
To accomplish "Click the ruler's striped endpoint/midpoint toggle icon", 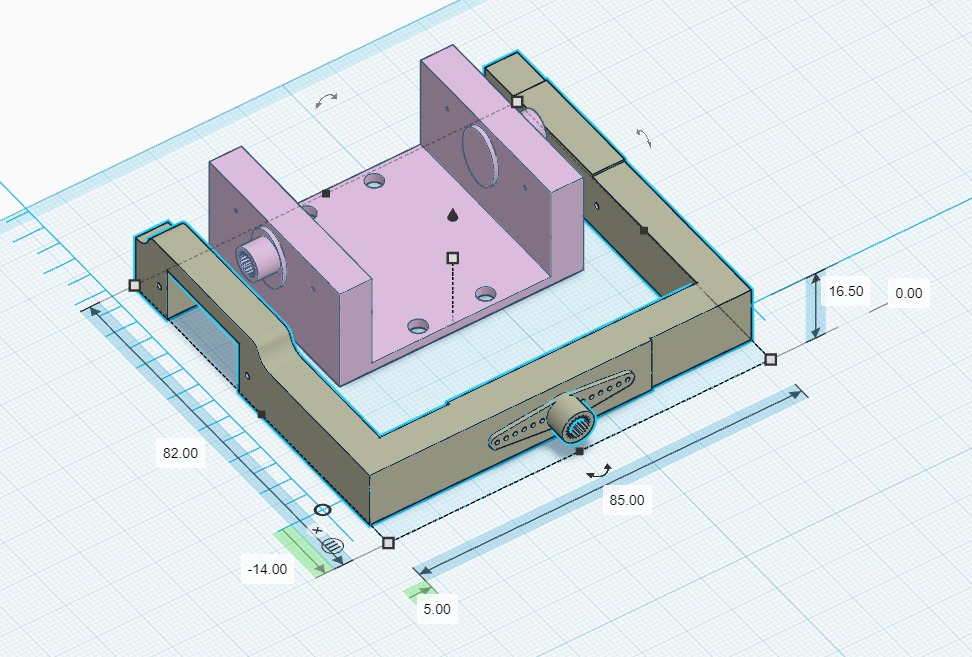I will pyautogui.click(x=332, y=545).
